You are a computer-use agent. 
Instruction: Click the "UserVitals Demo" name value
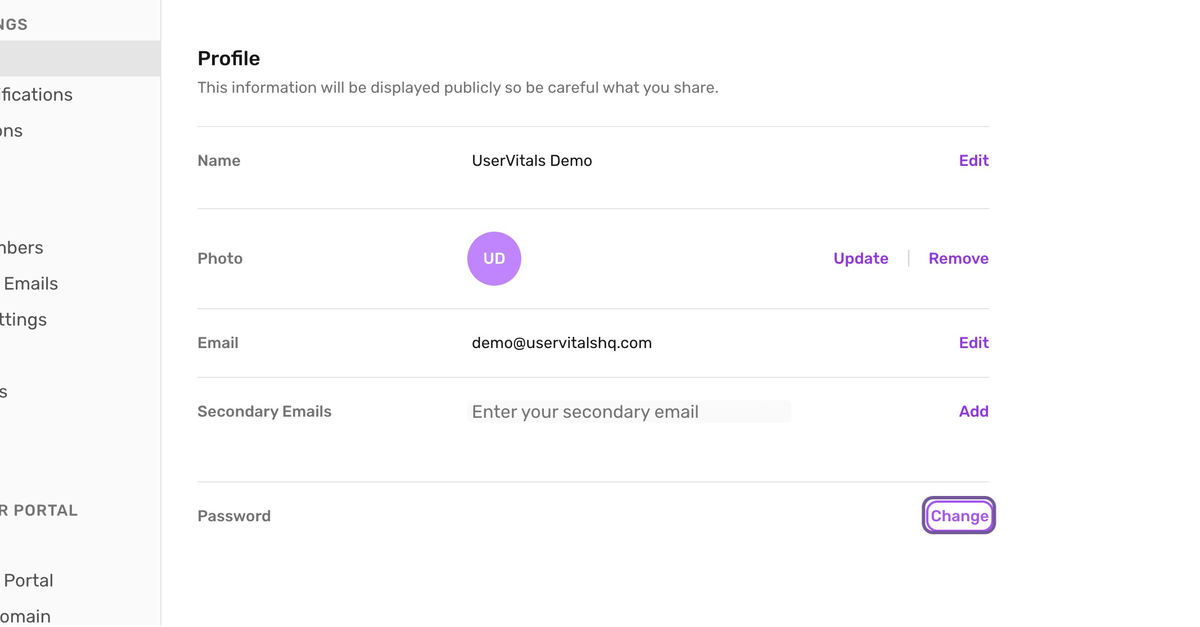[532, 160]
